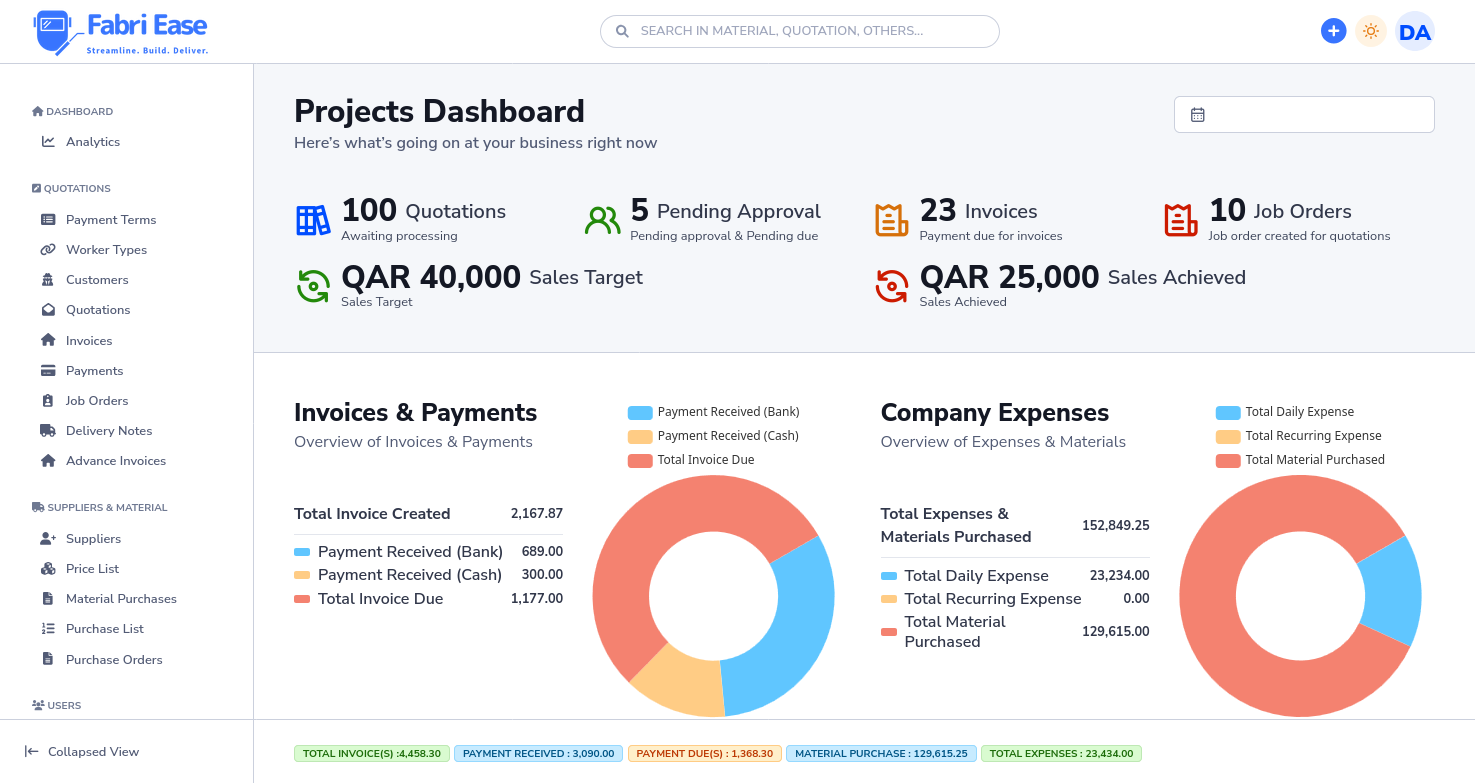This screenshot has width=1475, height=783.
Task: Click the Payments credit card icon
Action: click(48, 371)
